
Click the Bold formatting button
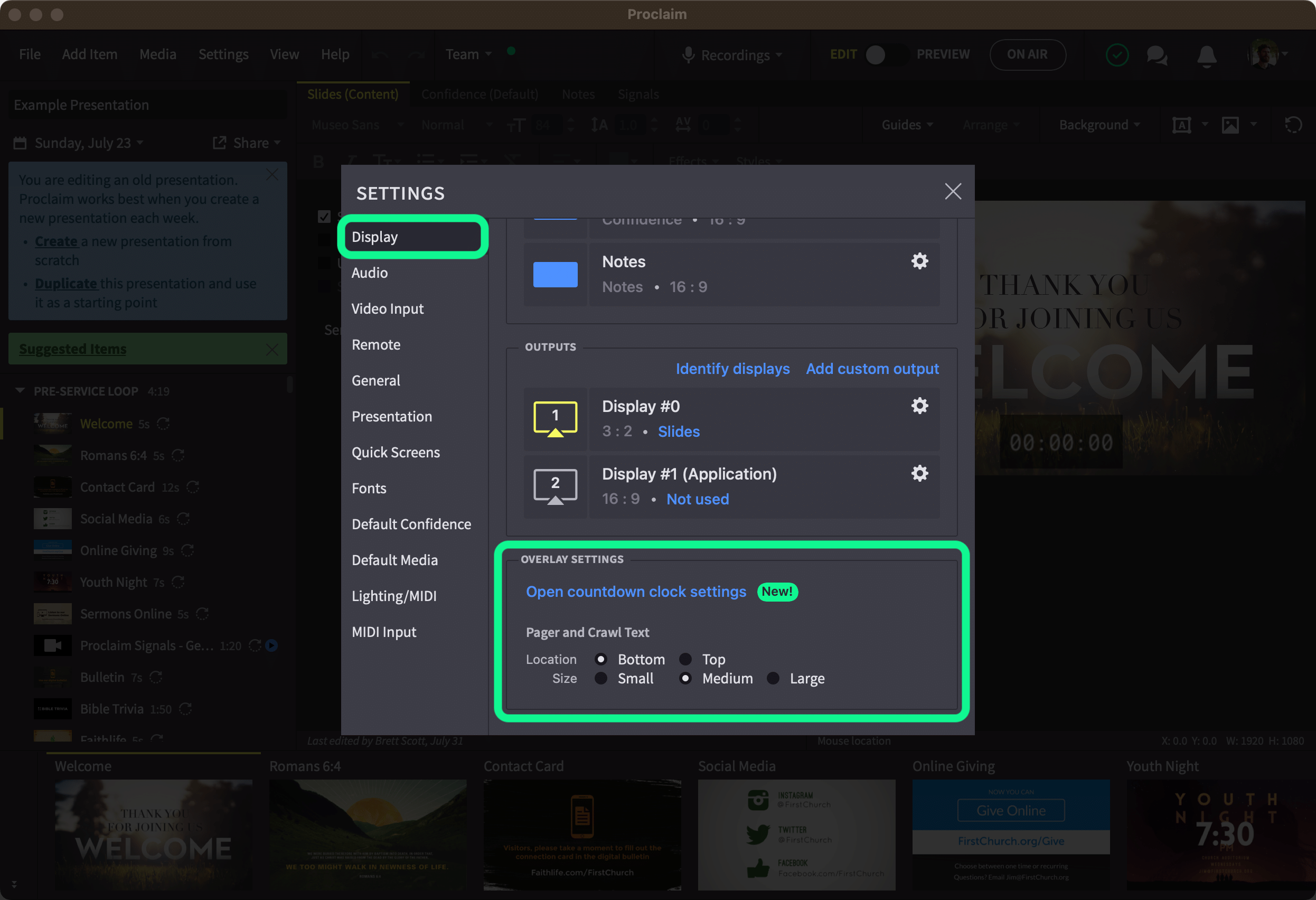click(x=318, y=162)
